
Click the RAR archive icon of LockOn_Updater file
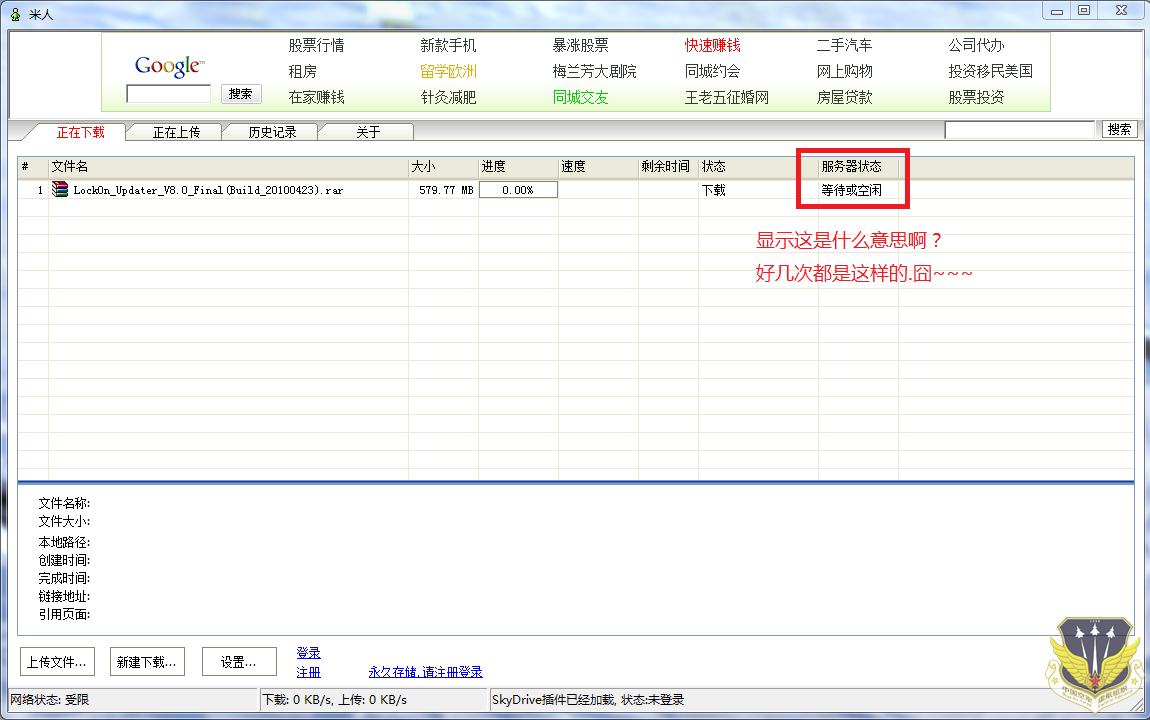60,189
